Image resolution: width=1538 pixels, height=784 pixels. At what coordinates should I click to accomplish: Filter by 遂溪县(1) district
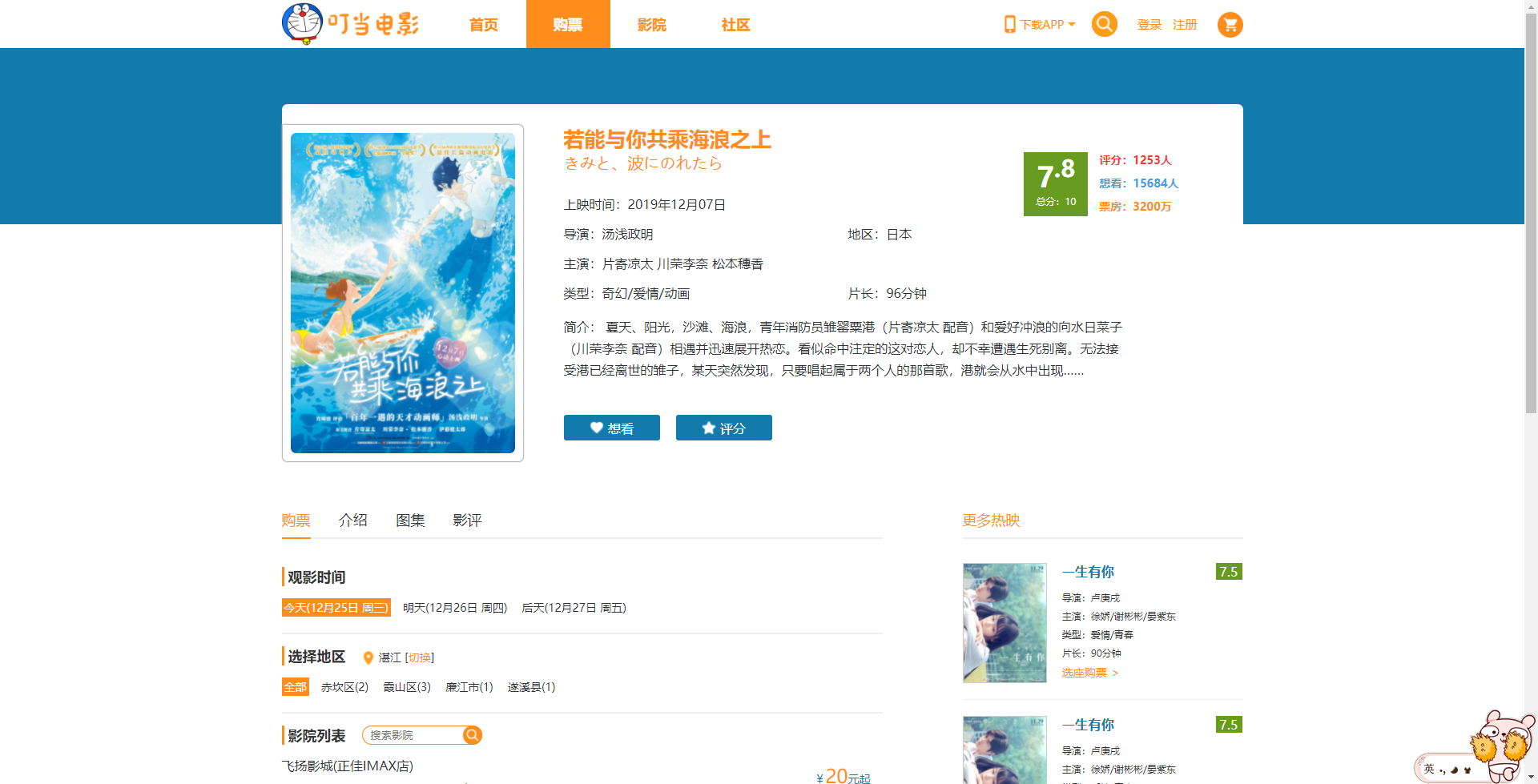tap(531, 687)
